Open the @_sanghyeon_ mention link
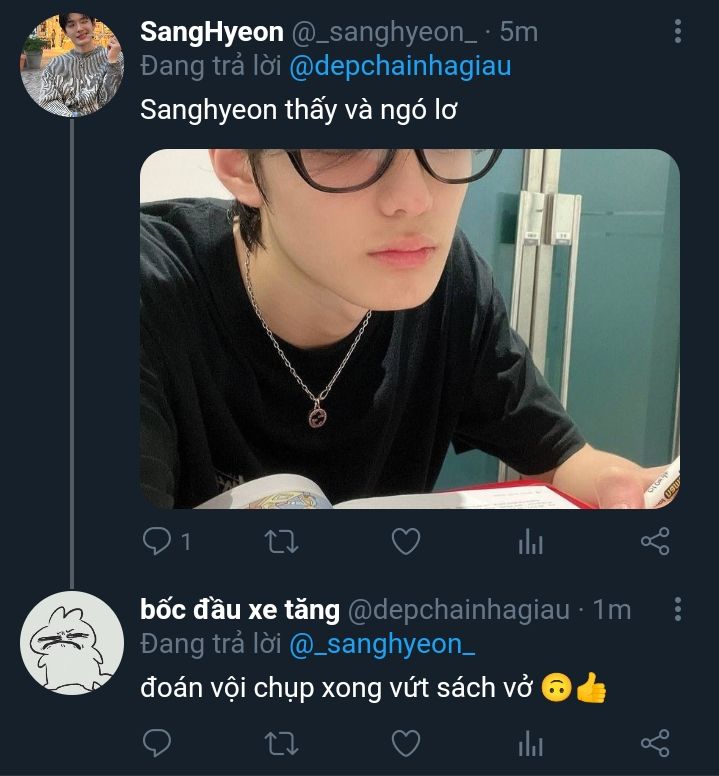Viewport: 719px width, 776px height. click(x=382, y=645)
